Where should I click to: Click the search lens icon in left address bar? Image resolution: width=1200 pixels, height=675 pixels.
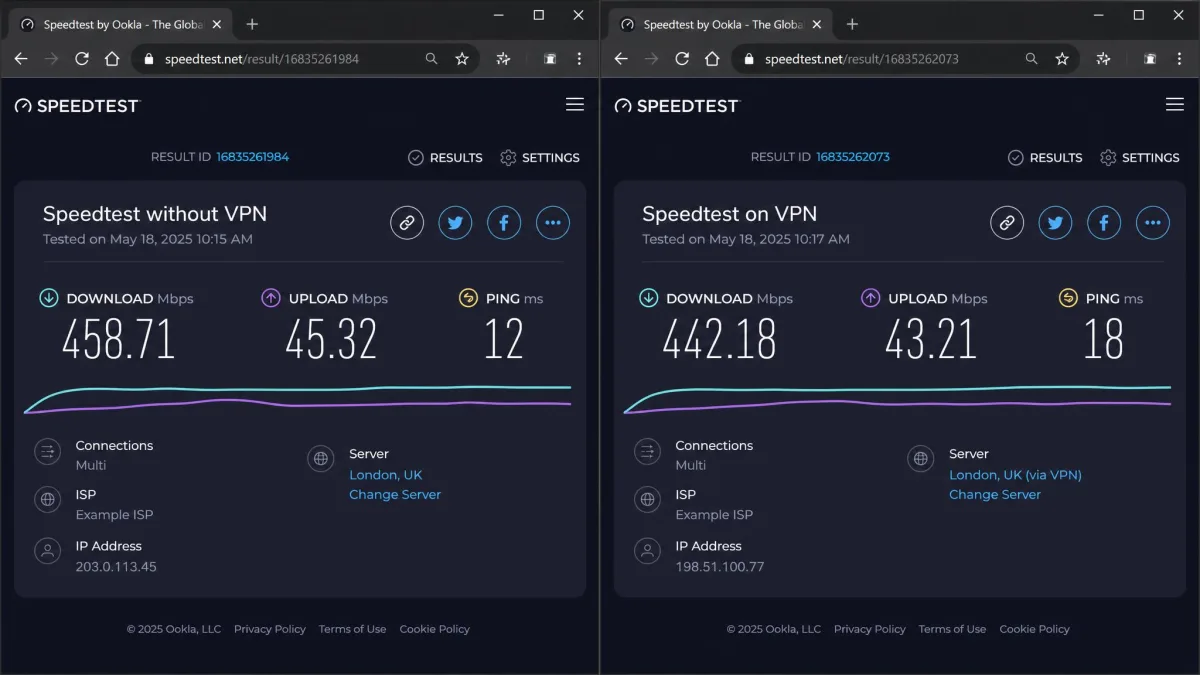[431, 59]
